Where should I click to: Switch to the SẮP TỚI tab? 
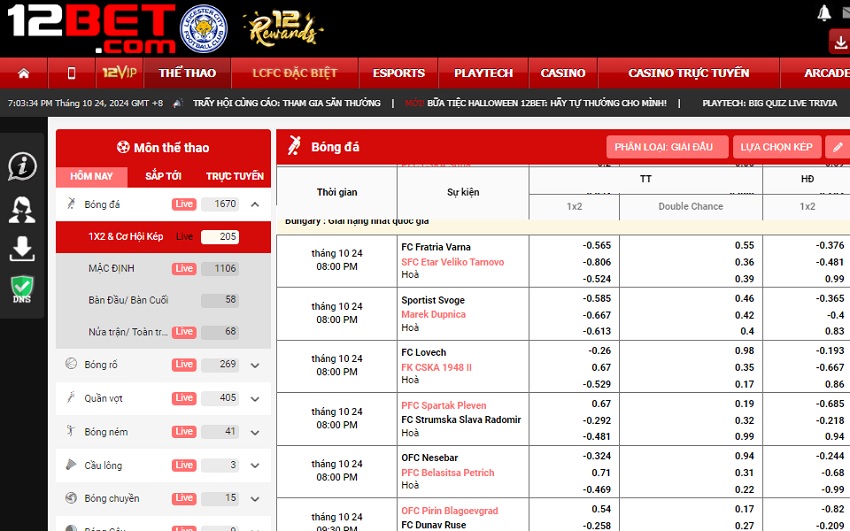(x=163, y=176)
